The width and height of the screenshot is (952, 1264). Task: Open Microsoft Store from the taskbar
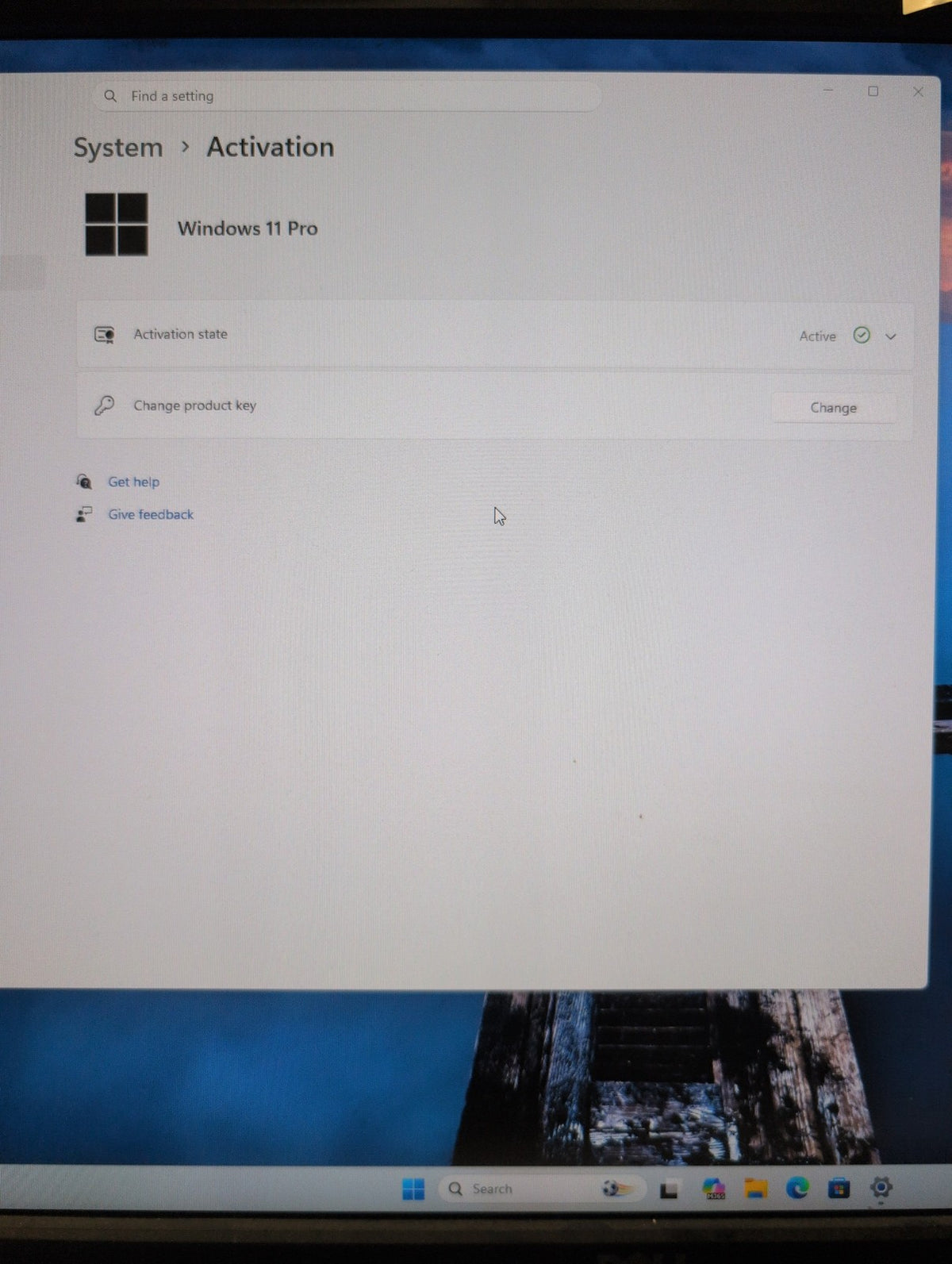click(x=839, y=1189)
